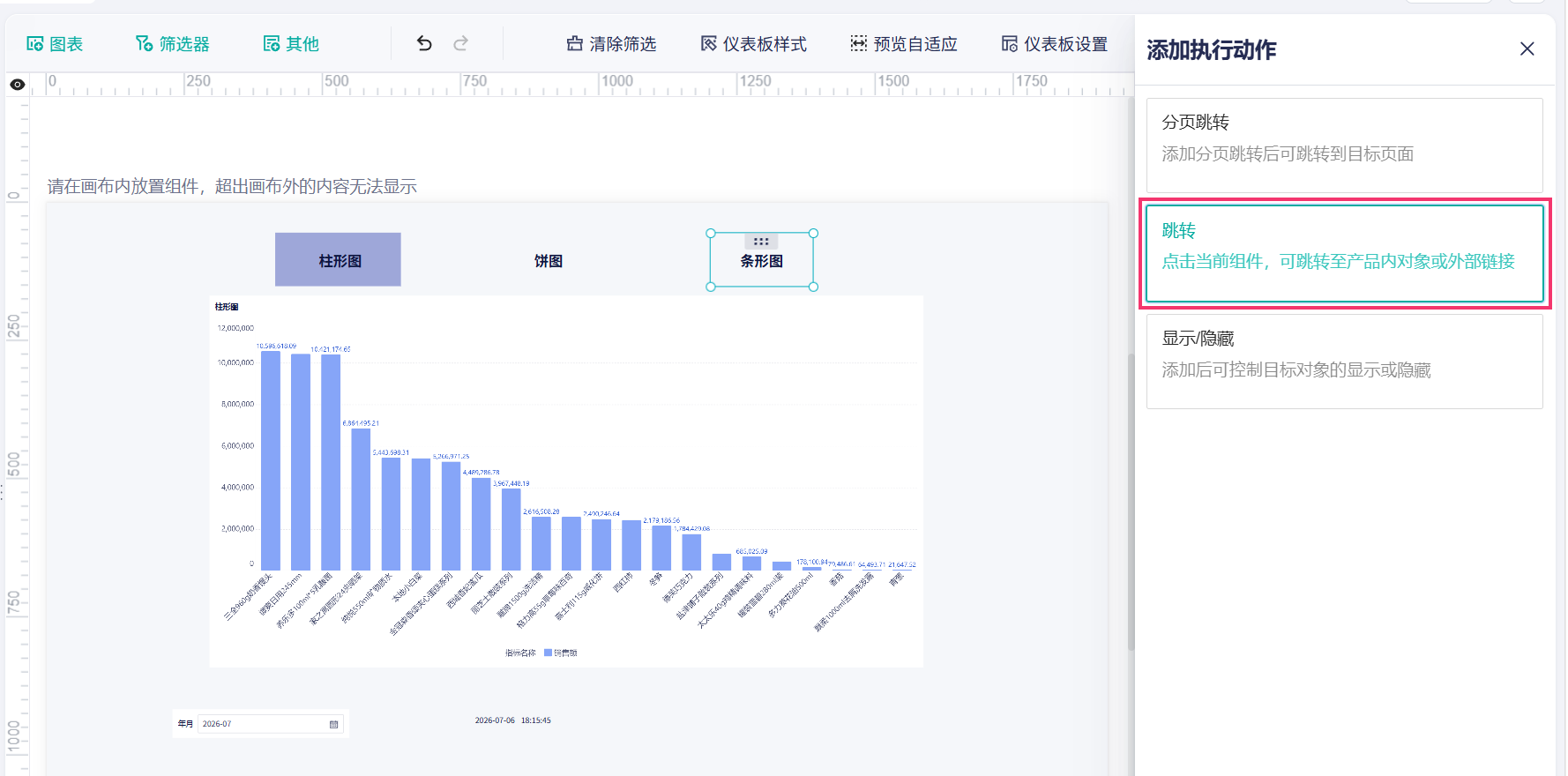Open the 其他 components menu

click(x=291, y=44)
